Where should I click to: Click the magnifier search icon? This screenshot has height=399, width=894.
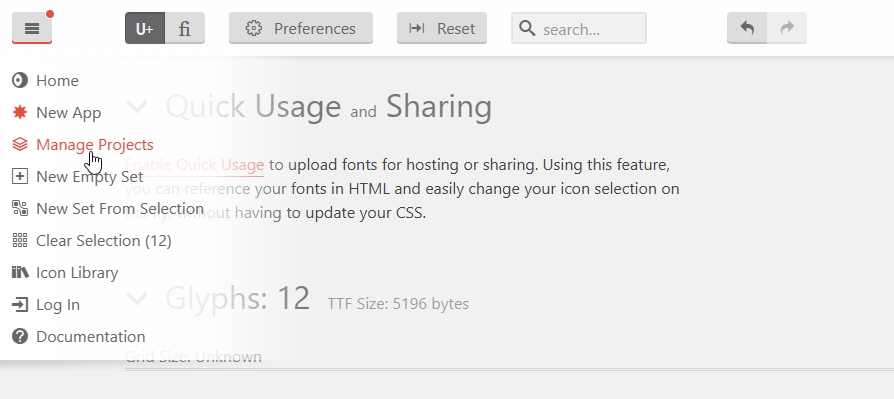click(527, 28)
